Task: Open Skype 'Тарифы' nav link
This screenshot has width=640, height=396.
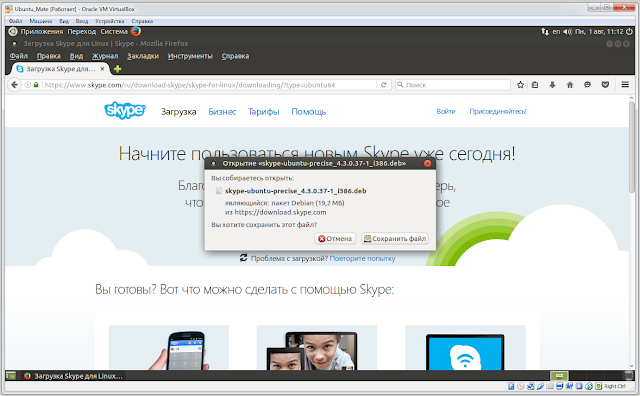Action: click(x=264, y=111)
